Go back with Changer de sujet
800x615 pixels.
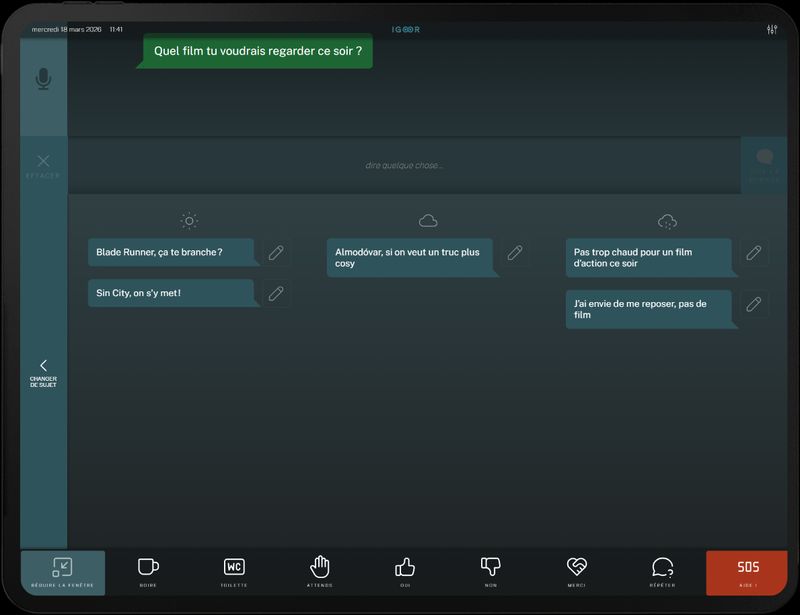(43, 373)
